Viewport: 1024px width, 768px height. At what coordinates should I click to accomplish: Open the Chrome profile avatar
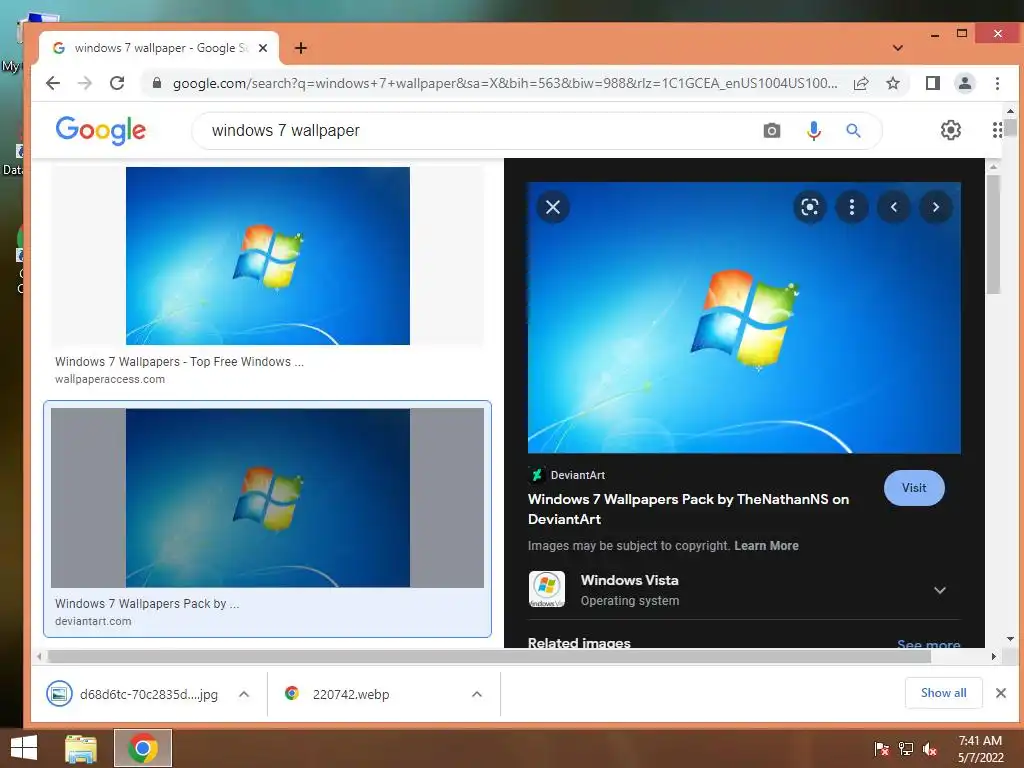coord(965,83)
